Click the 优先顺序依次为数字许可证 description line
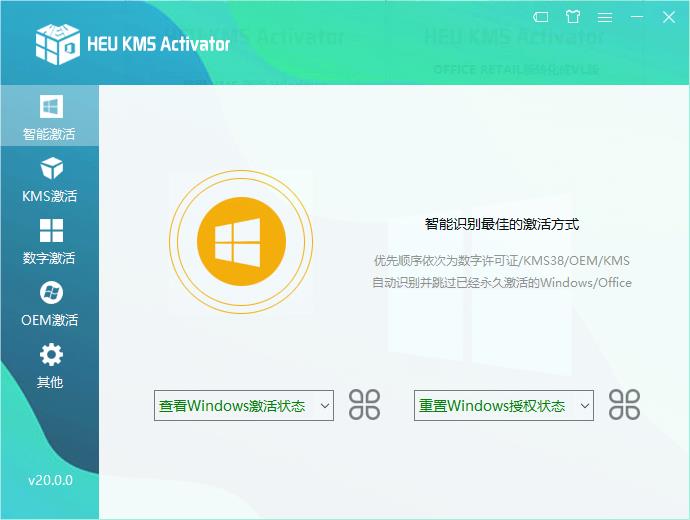Screen dimensions: 690x520 (x=502, y=260)
